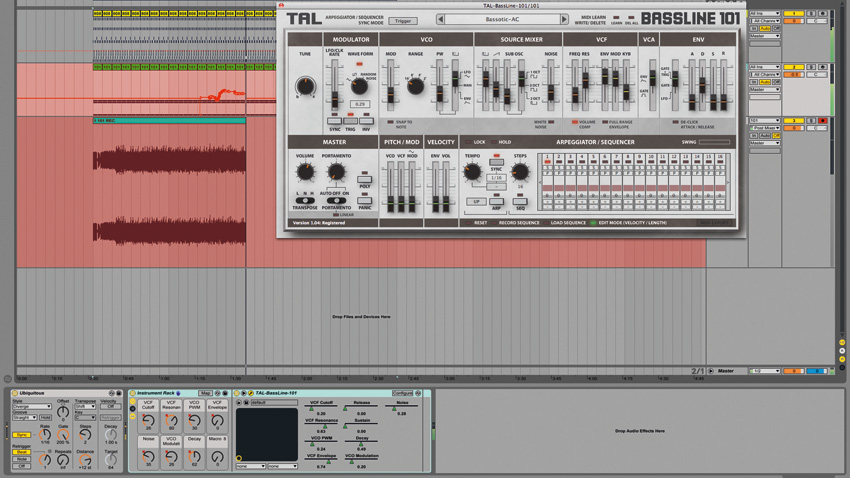Click the SEQ button
Image resolution: width=850 pixels, height=478 pixels.
(x=520, y=201)
